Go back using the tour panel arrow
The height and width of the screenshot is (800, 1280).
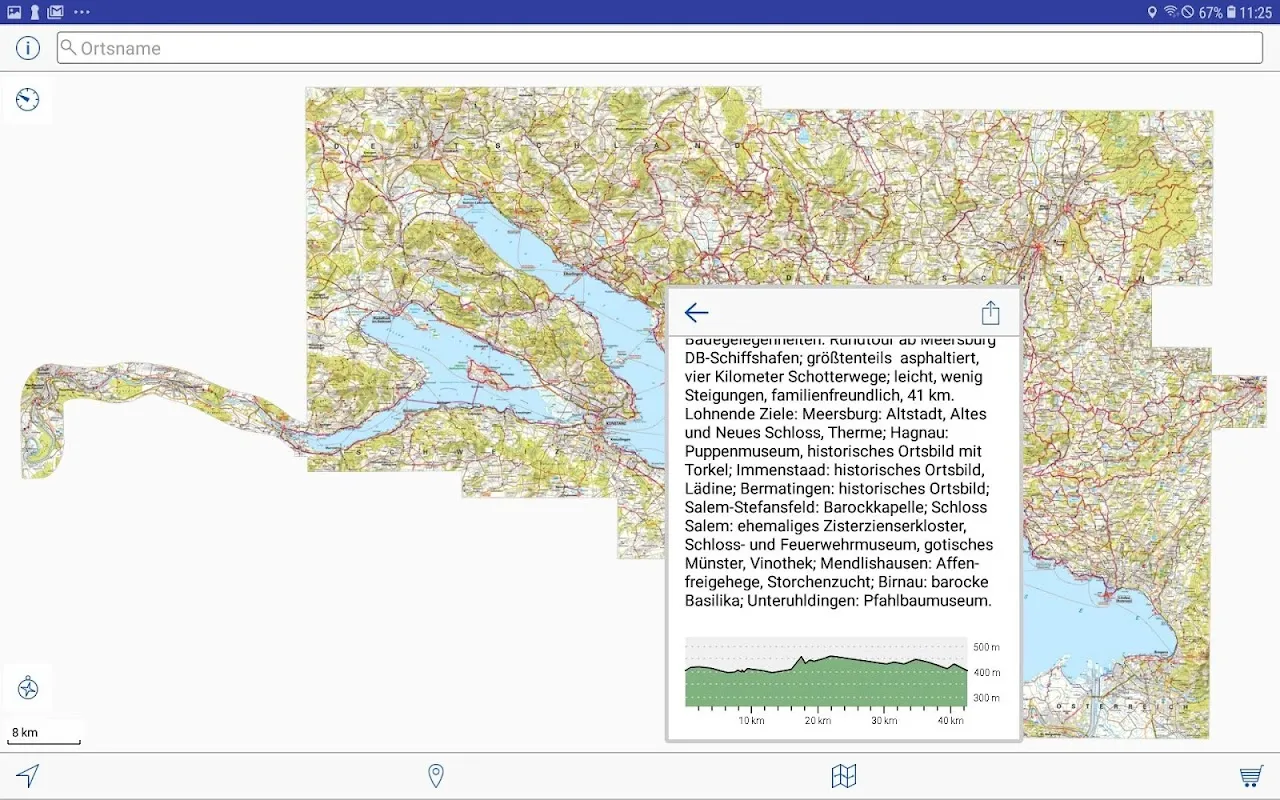(696, 313)
